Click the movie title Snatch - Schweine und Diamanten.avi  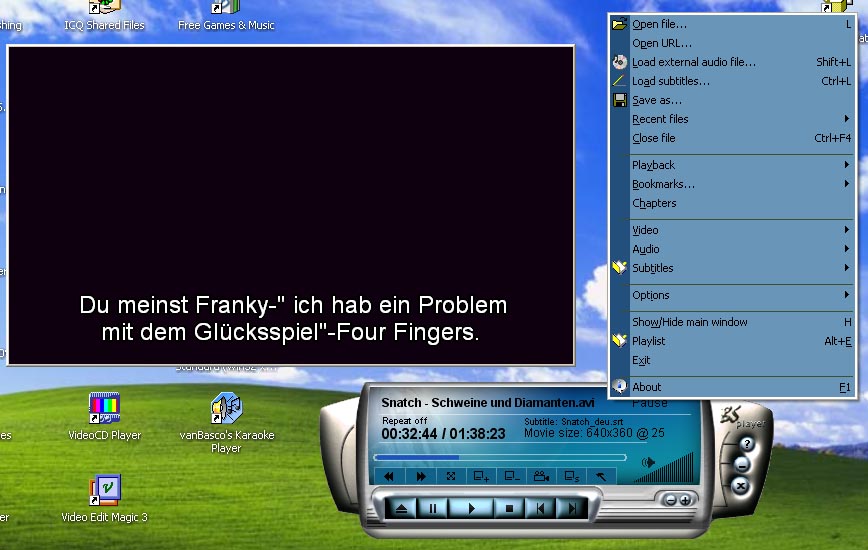click(x=488, y=403)
